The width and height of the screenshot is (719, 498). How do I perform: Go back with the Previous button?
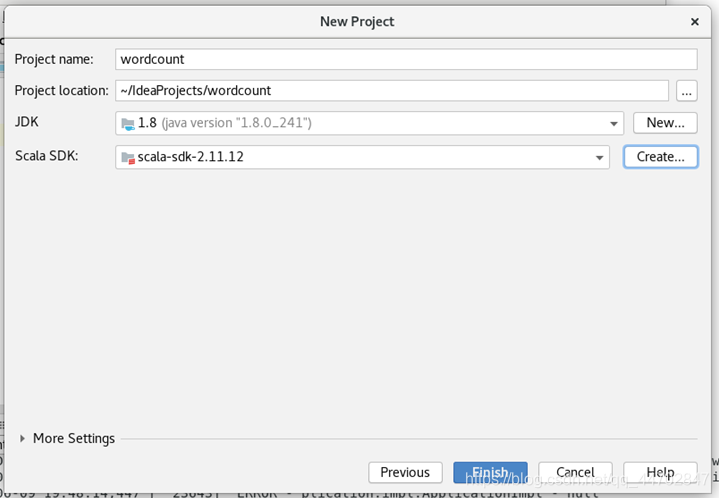pyautogui.click(x=405, y=472)
